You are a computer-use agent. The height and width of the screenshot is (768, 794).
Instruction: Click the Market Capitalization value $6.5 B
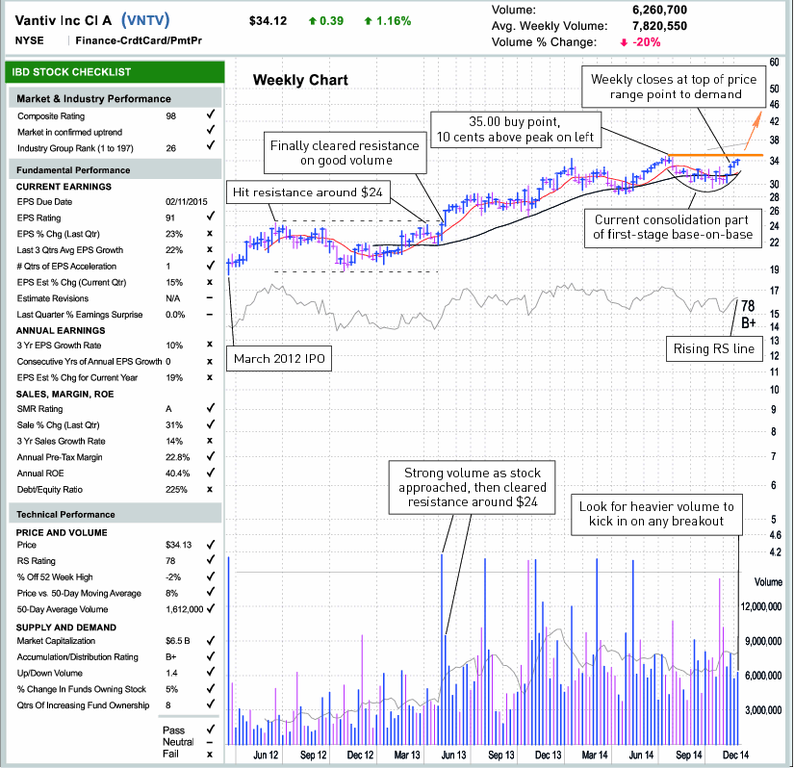(178, 641)
